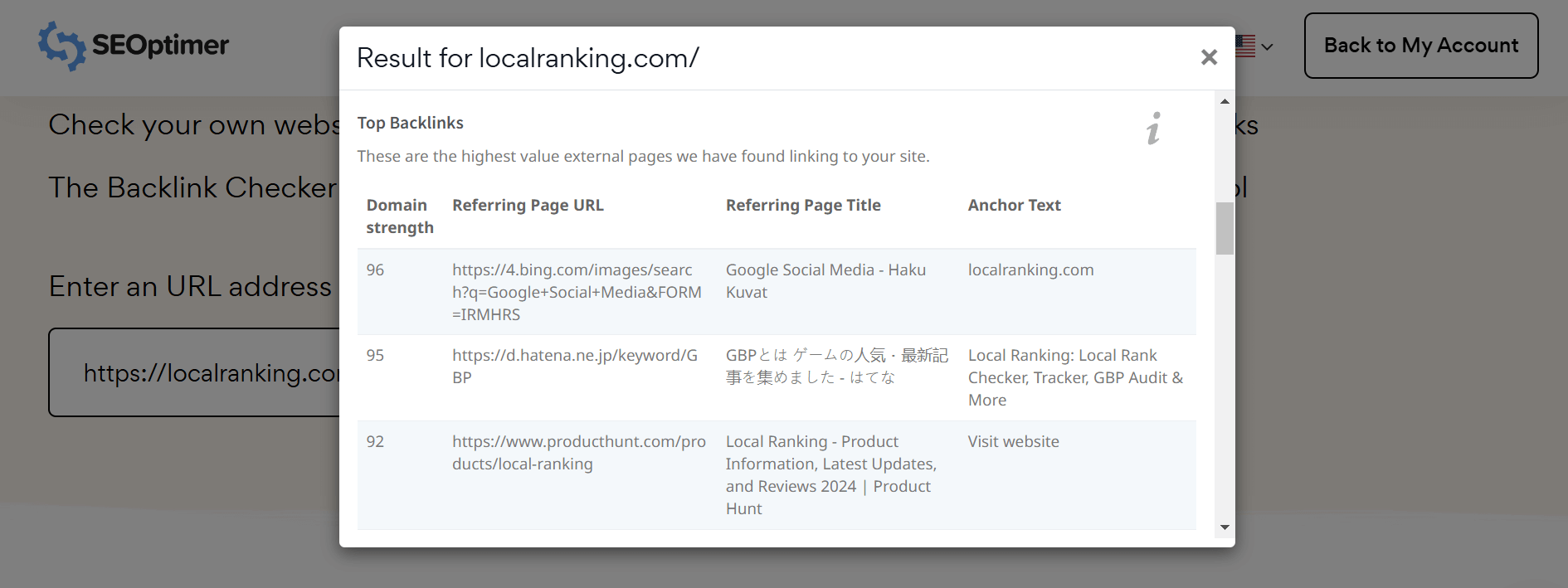Select the Anchor Text column header
Image resolution: width=1568 pixels, height=588 pixels.
(x=1014, y=205)
